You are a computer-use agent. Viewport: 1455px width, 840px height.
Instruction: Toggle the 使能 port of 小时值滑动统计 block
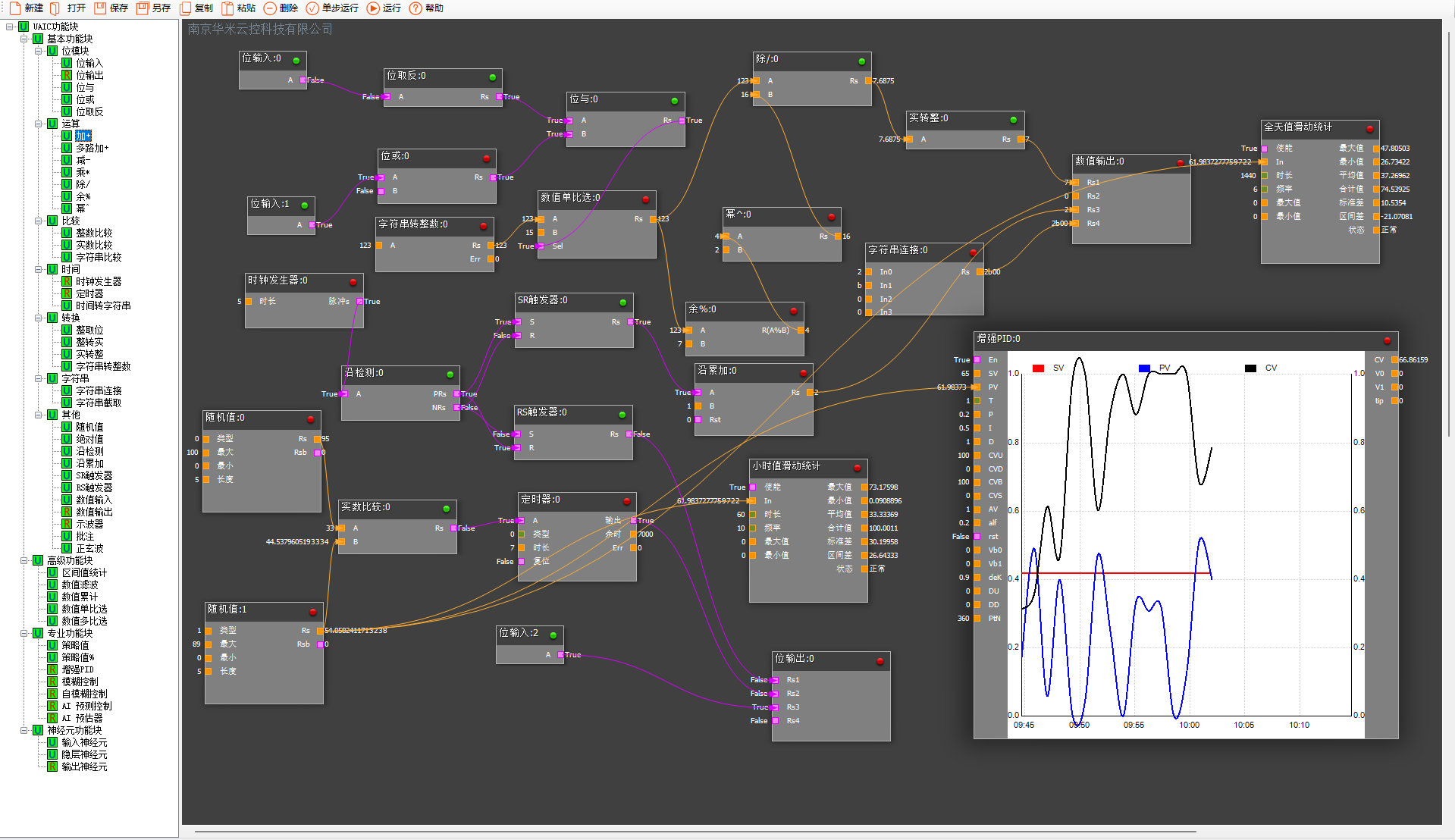[753, 487]
